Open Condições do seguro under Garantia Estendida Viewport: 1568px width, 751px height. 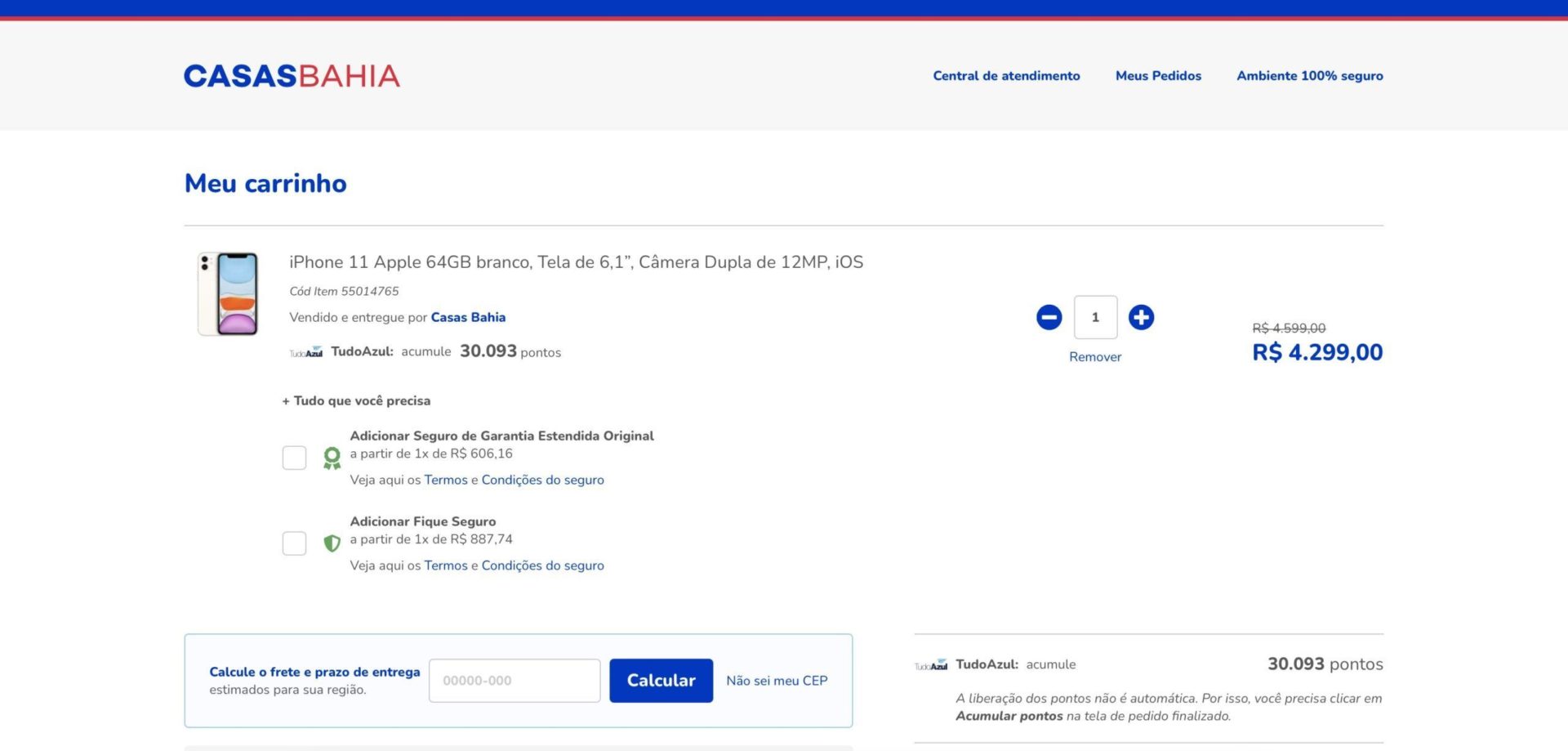[543, 480]
